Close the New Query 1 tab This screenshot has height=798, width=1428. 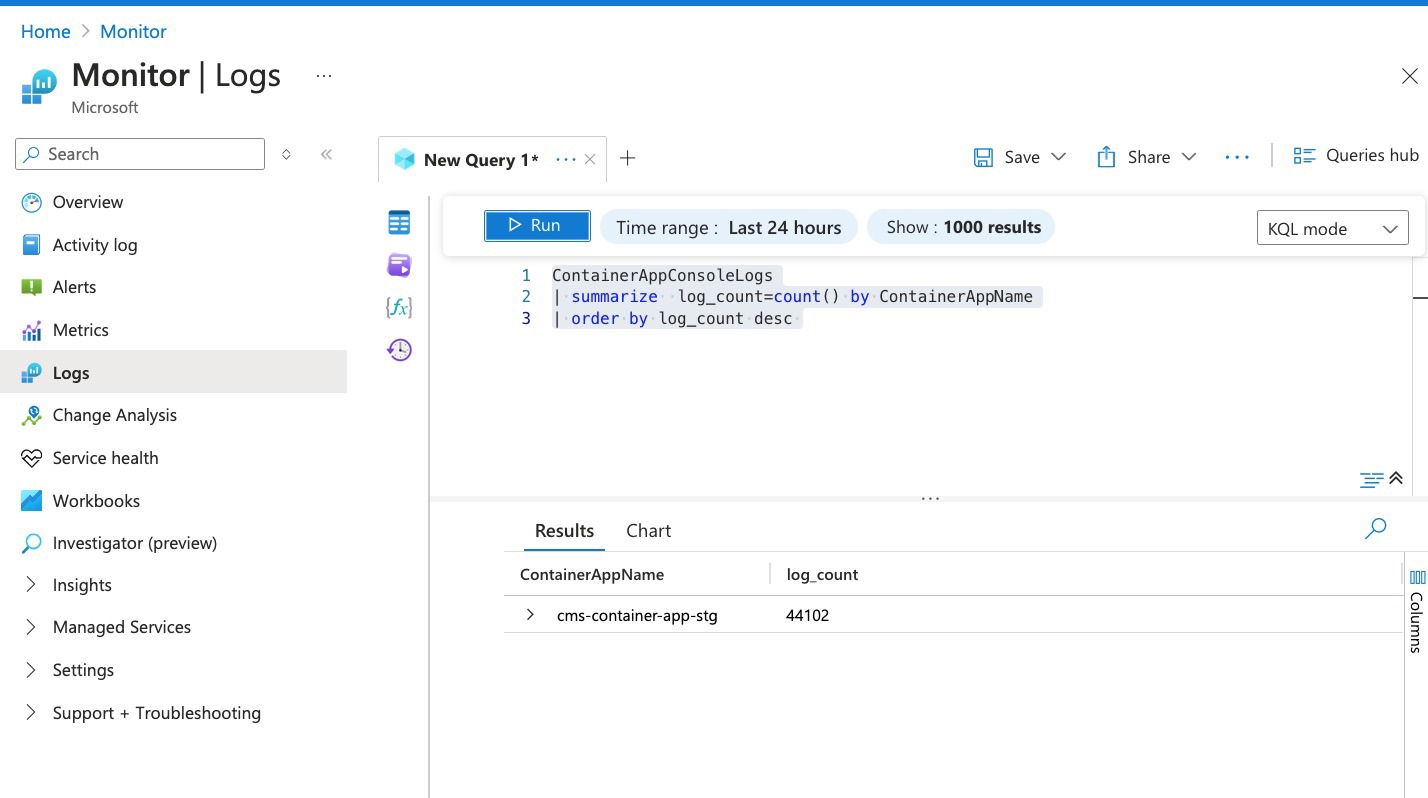coord(590,159)
